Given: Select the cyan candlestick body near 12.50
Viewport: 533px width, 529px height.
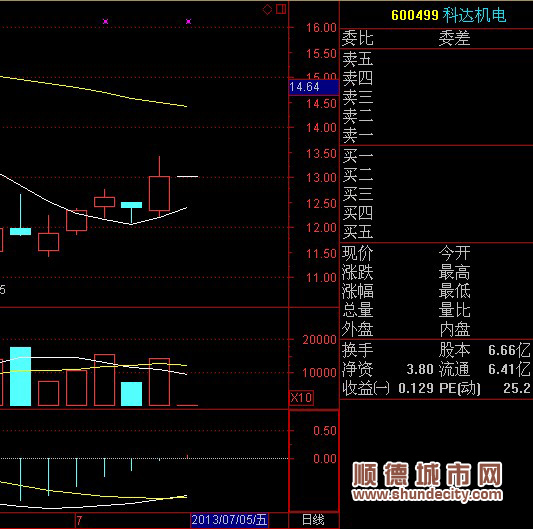Looking at the screenshot, I should click(131, 205).
